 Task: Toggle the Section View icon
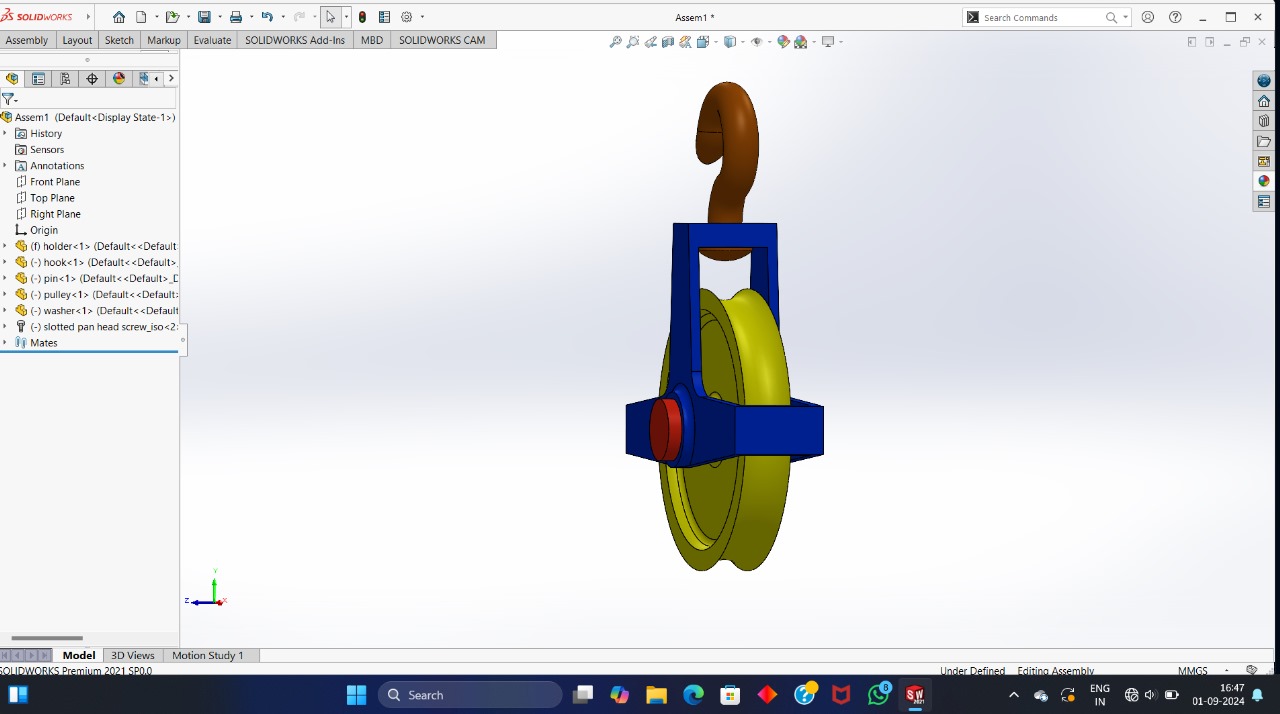(x=668, y=42)
